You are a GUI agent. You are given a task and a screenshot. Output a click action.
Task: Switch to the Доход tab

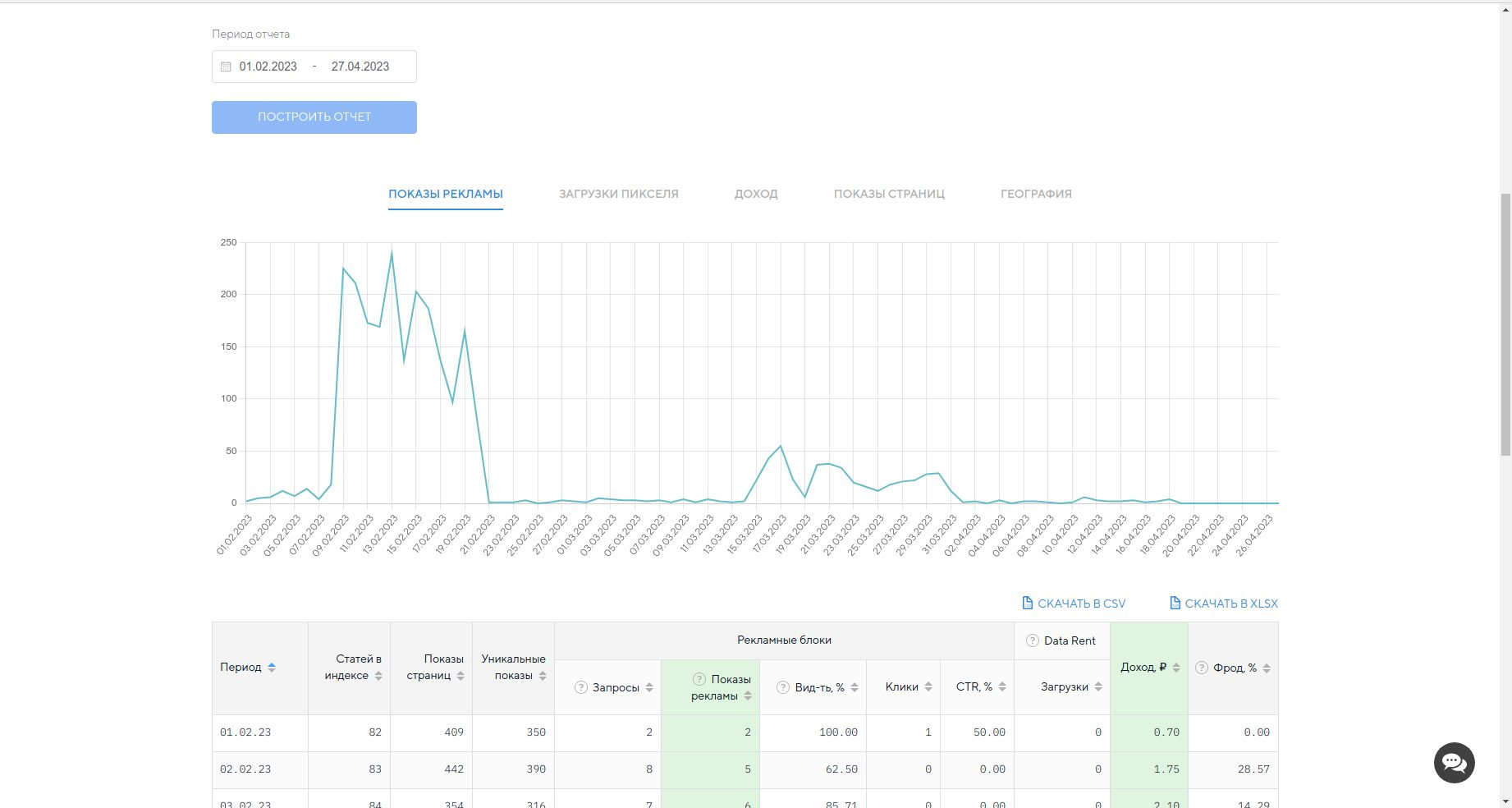756,194
